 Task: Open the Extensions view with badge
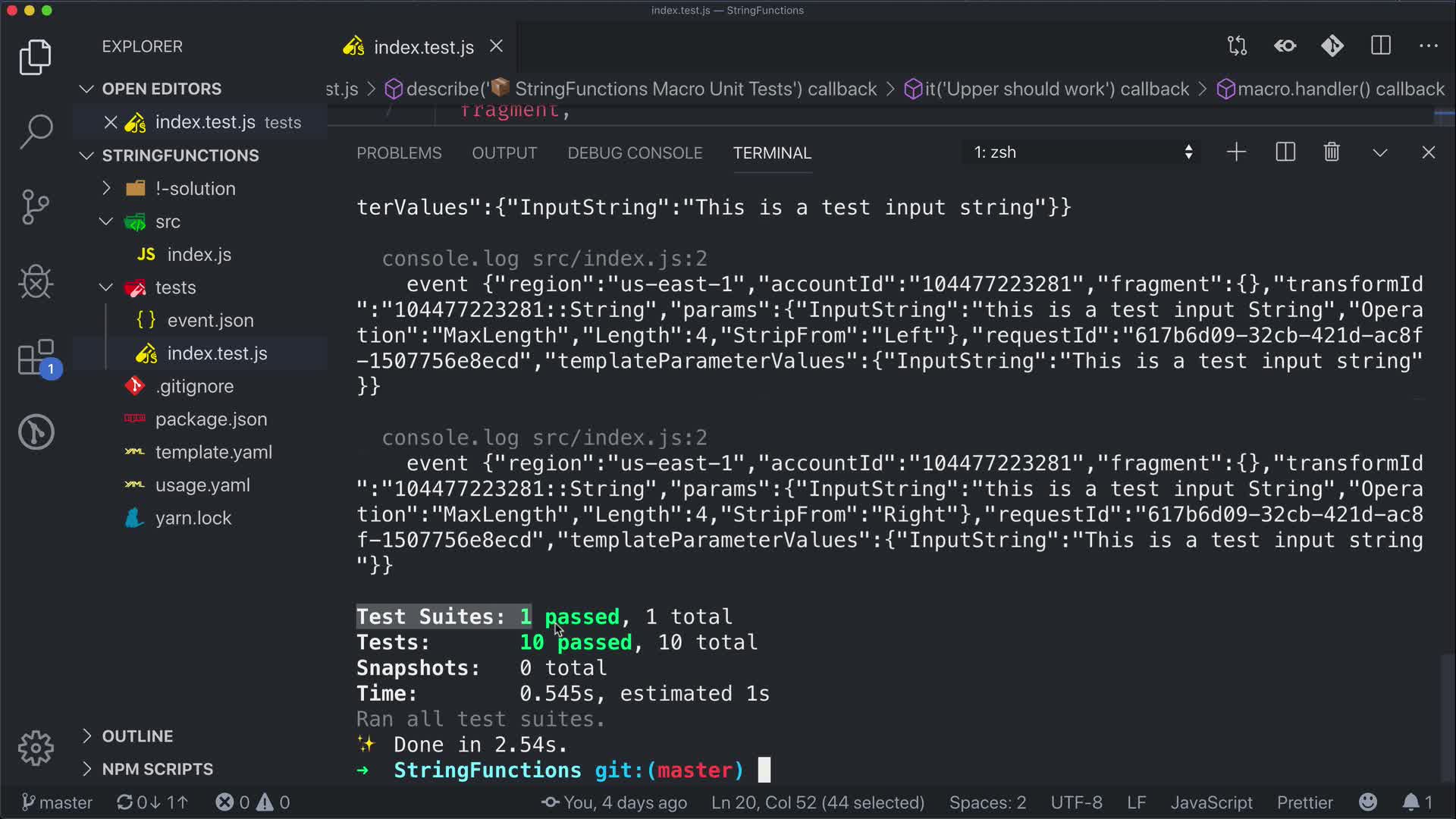tap(36, 358)
